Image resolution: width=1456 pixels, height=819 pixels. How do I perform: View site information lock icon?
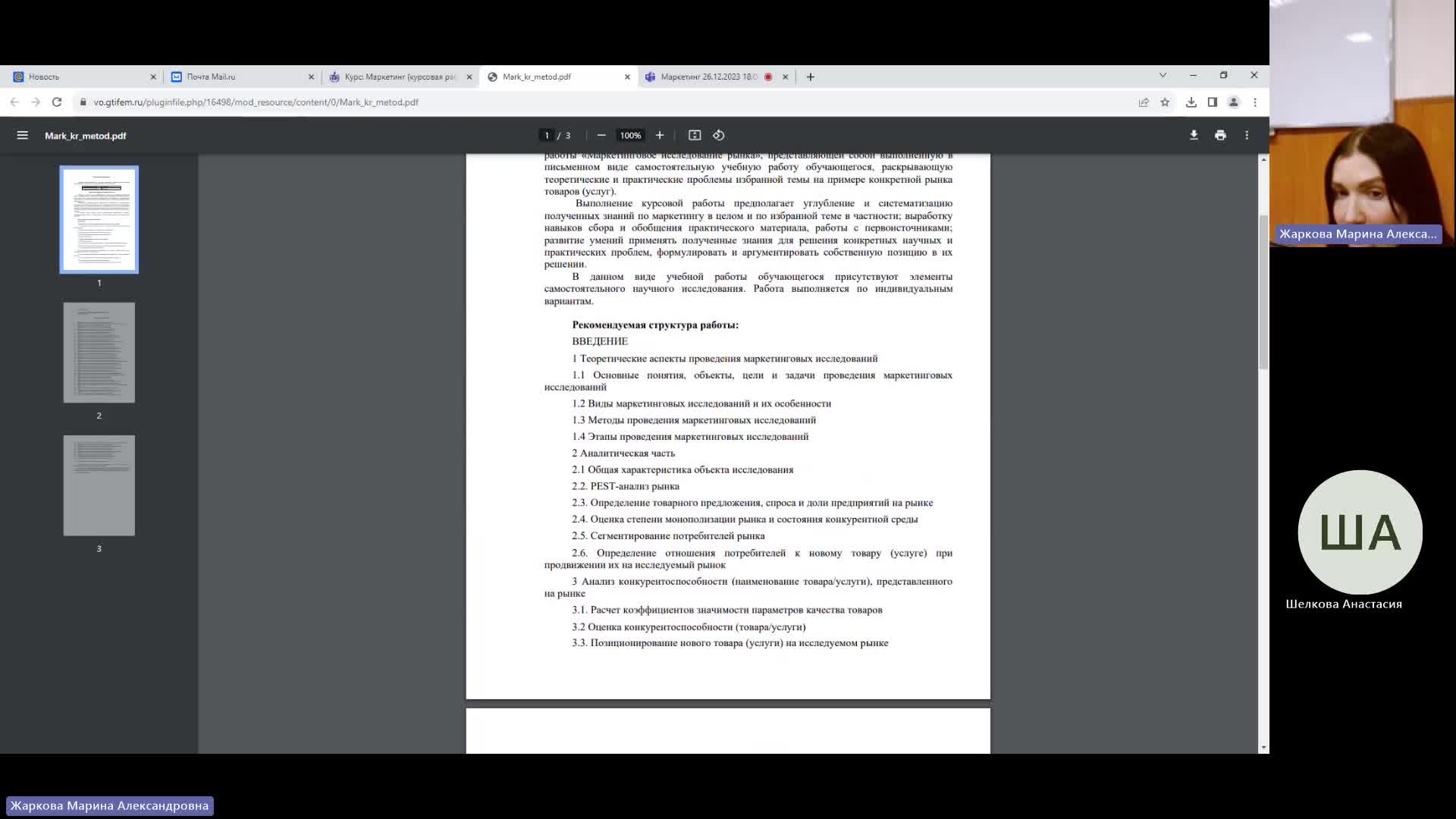click(x=83, y=102)
